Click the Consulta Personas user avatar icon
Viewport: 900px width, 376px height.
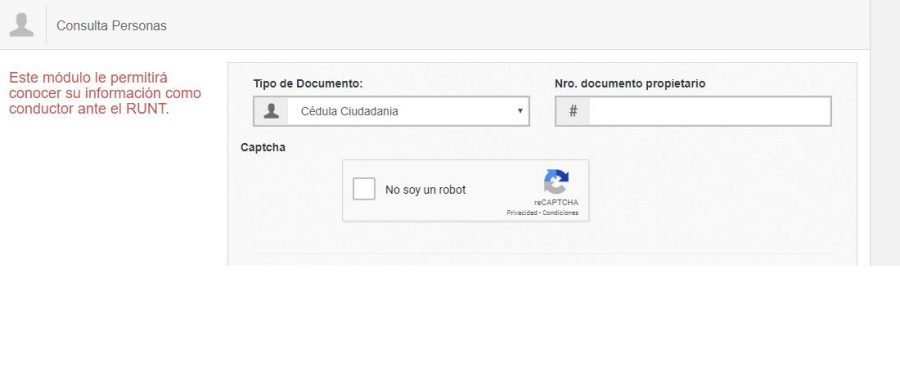pyautogui.click(x=22, y=25)
